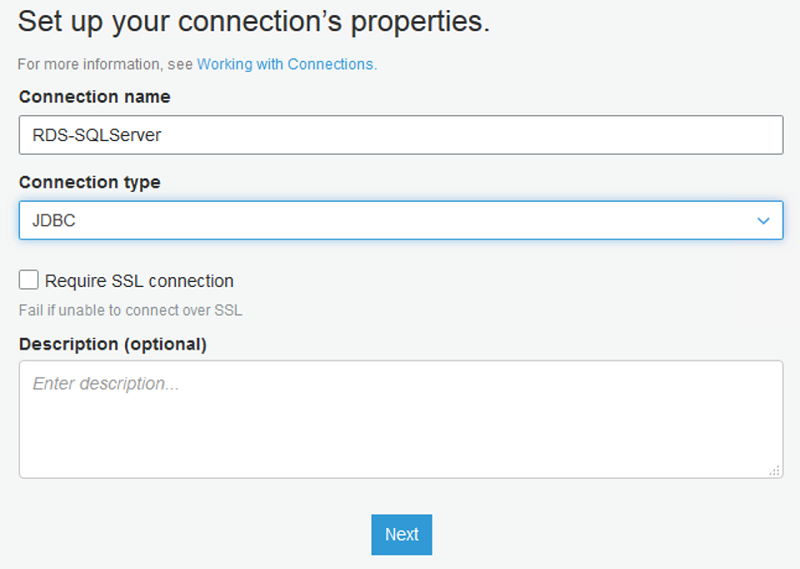This screenshot has width=800, height=569.
Task: Click empty space right of Next button
Action: 600,534
